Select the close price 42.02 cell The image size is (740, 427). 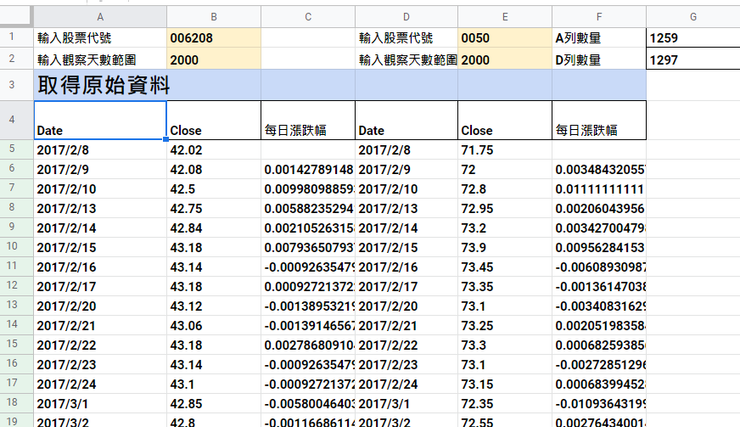213,150
